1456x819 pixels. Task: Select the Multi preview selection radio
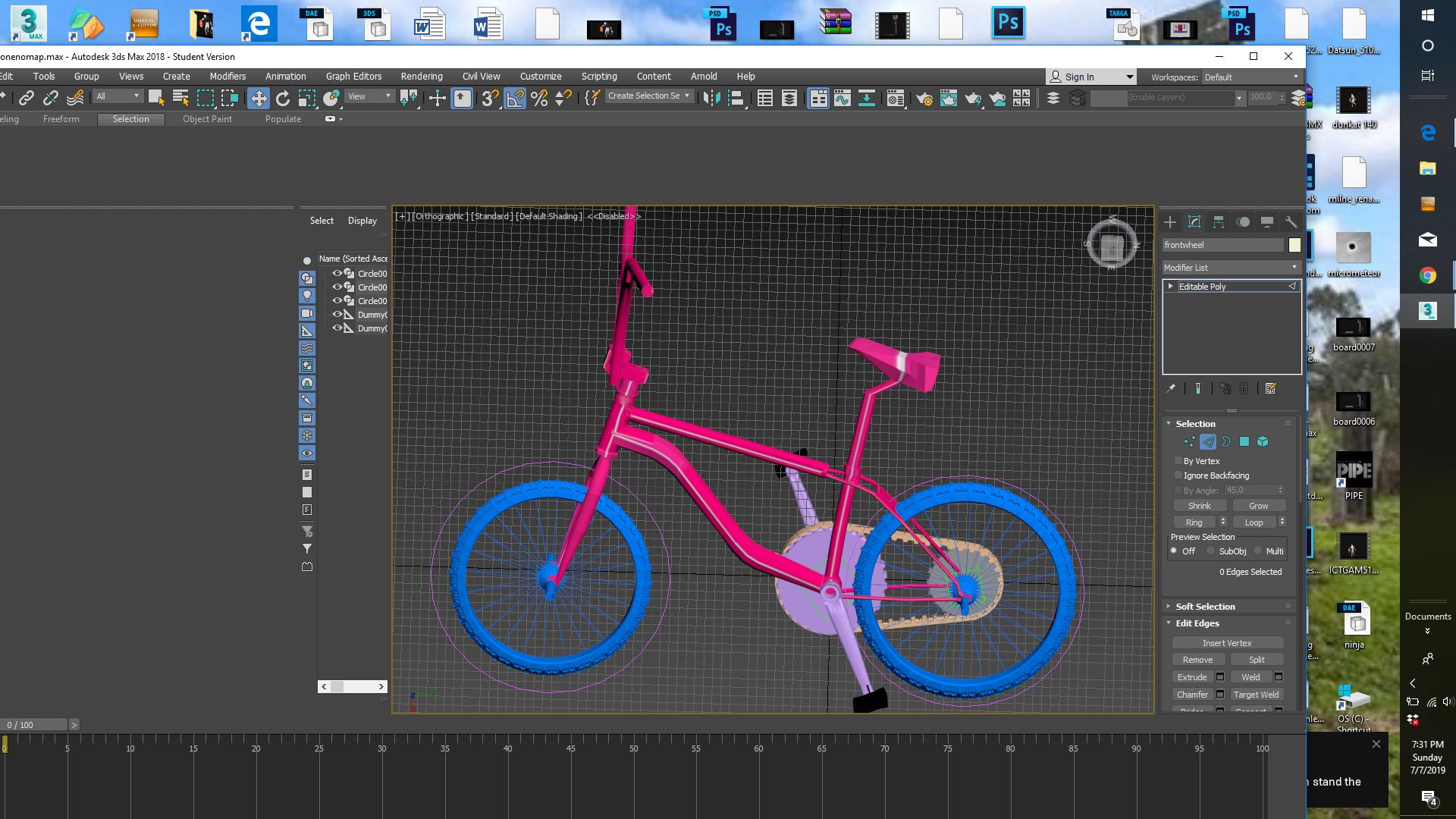pyautogui.click(x=1258, y=551)
